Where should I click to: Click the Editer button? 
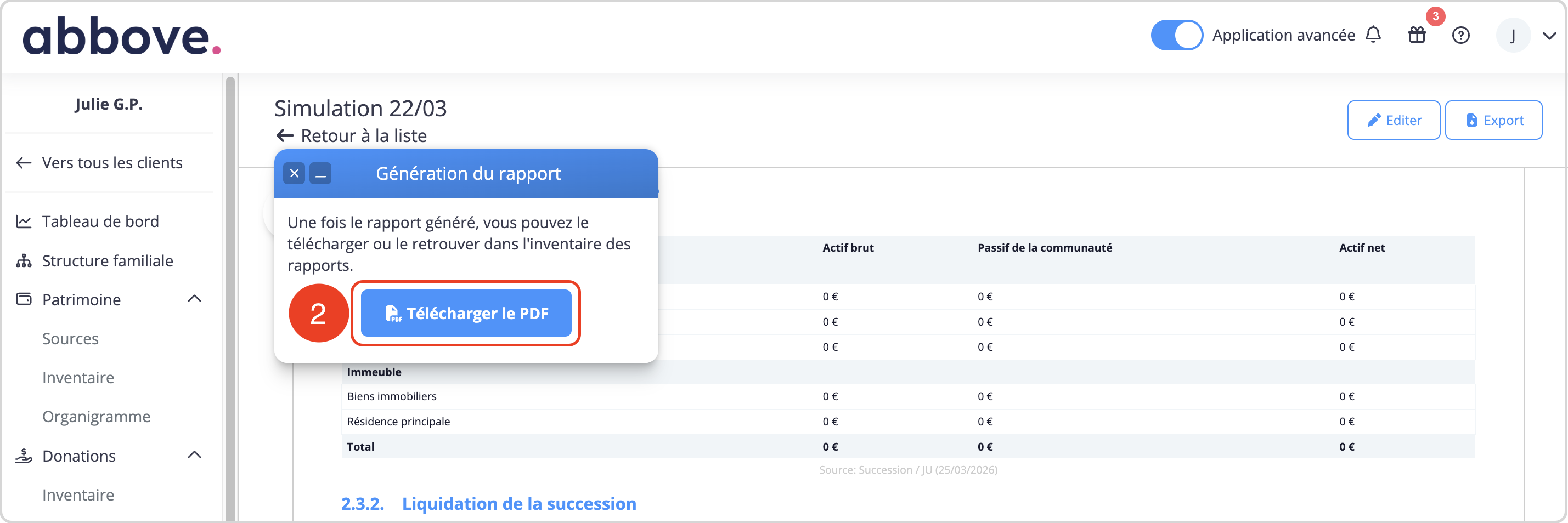click(x=1394, y=121)
